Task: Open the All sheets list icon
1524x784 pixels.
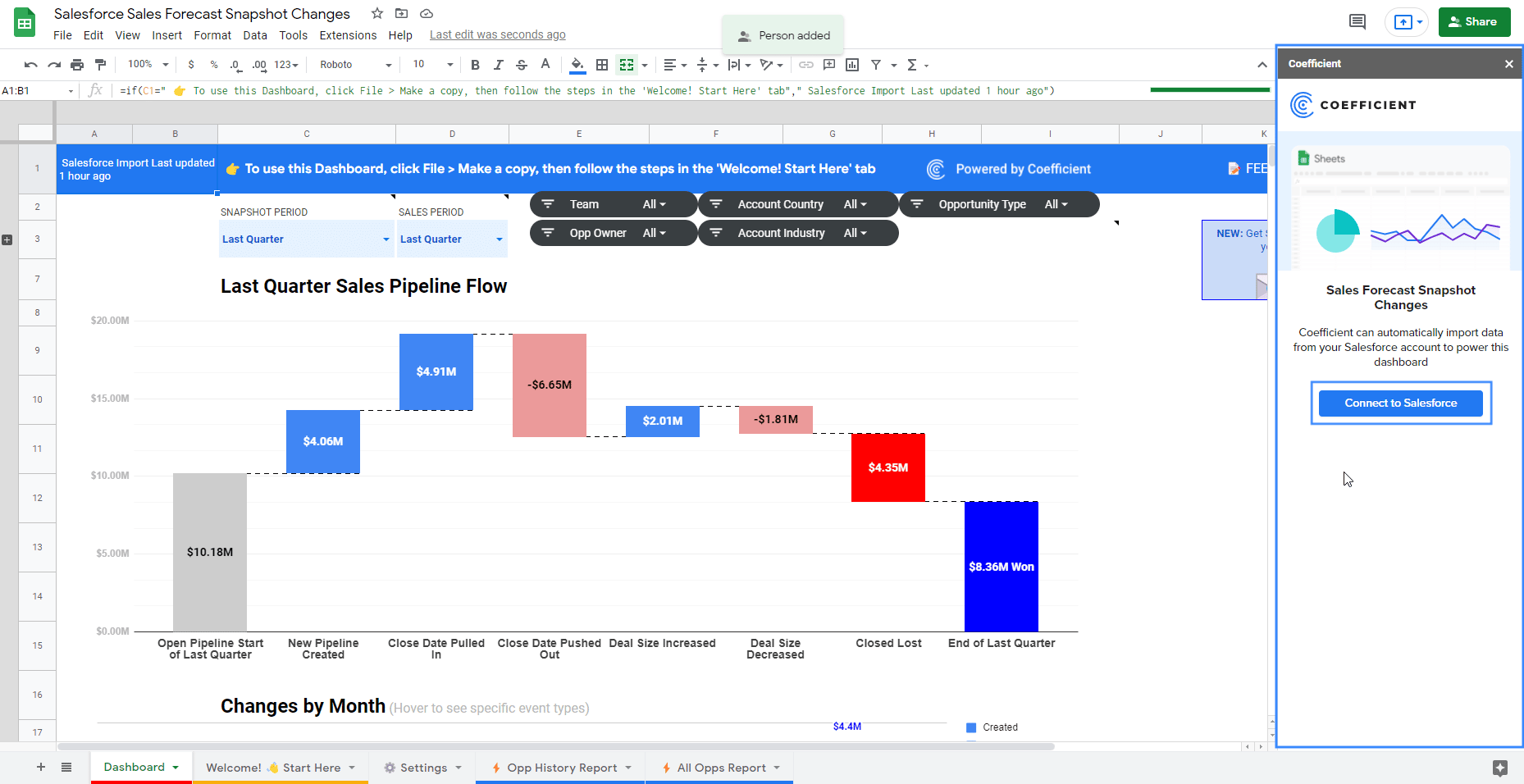Action: (x=66, y=767)
